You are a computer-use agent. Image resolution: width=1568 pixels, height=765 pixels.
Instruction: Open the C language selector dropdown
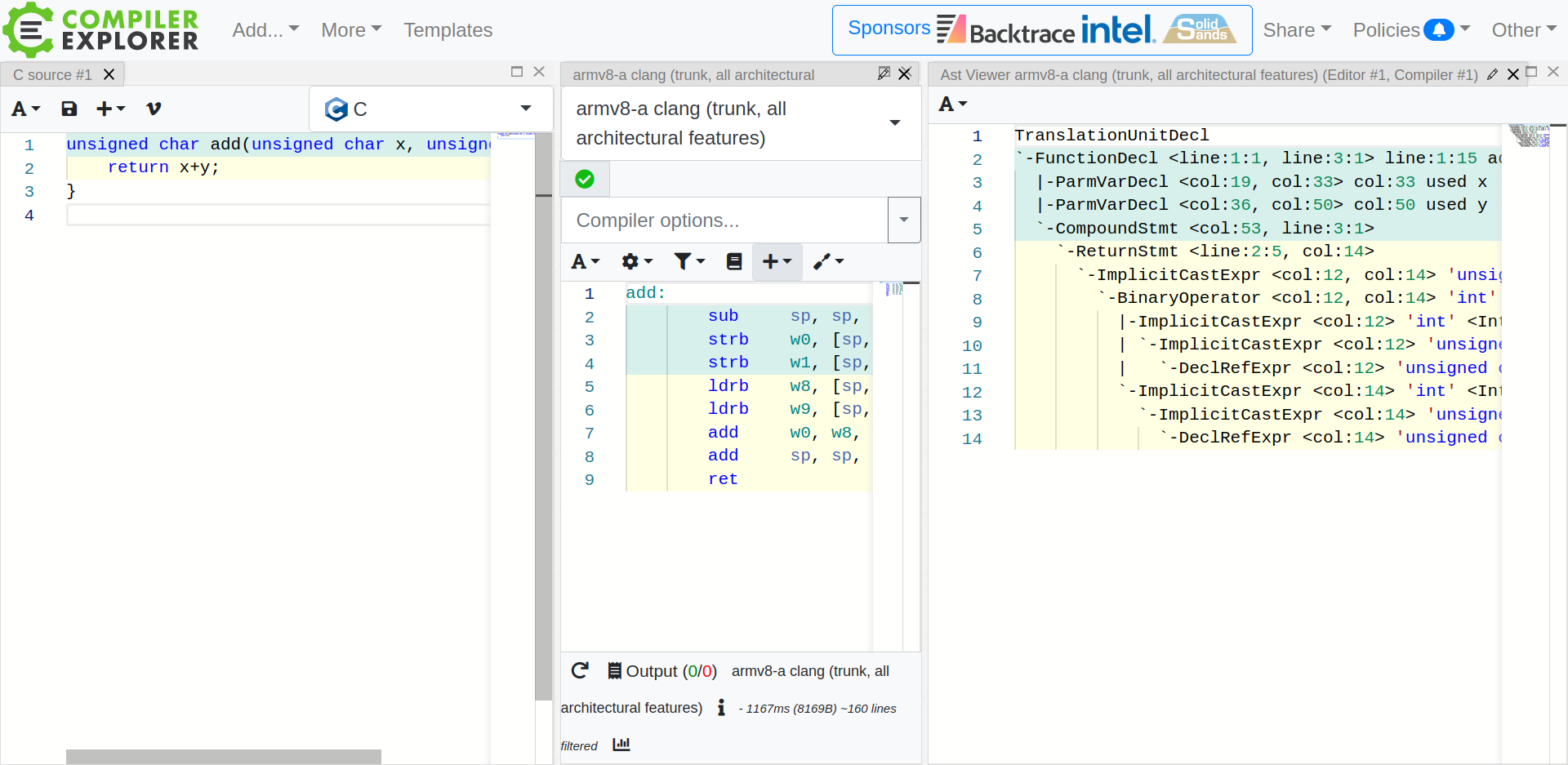click(430, 109)
